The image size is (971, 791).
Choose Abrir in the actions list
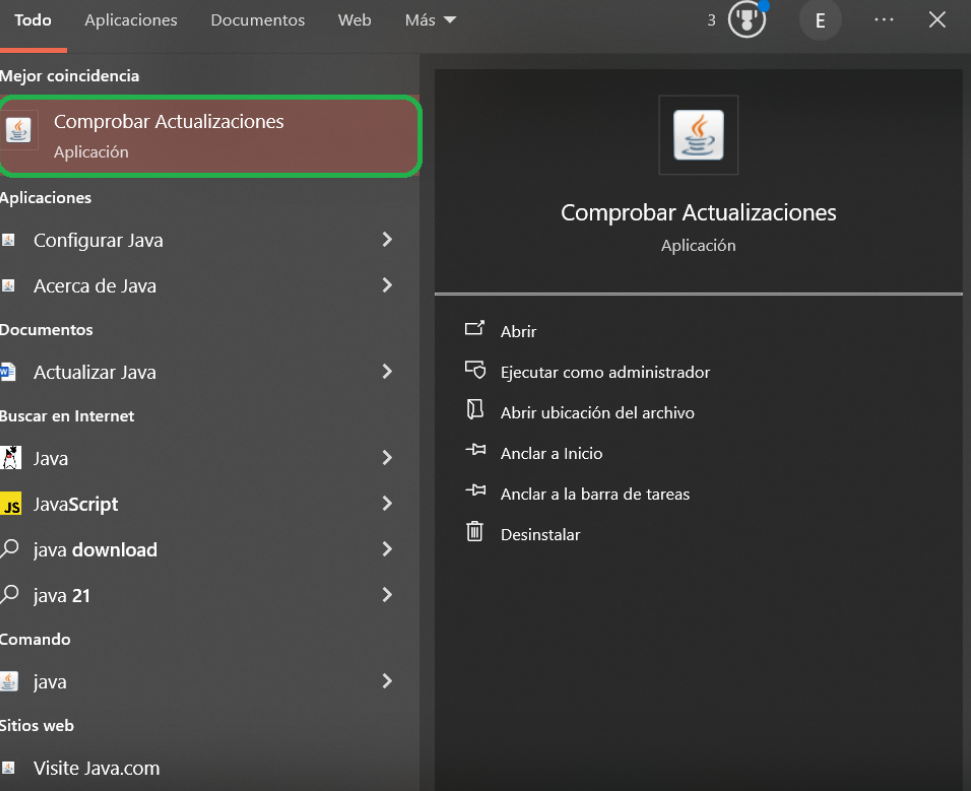(518, 331)
